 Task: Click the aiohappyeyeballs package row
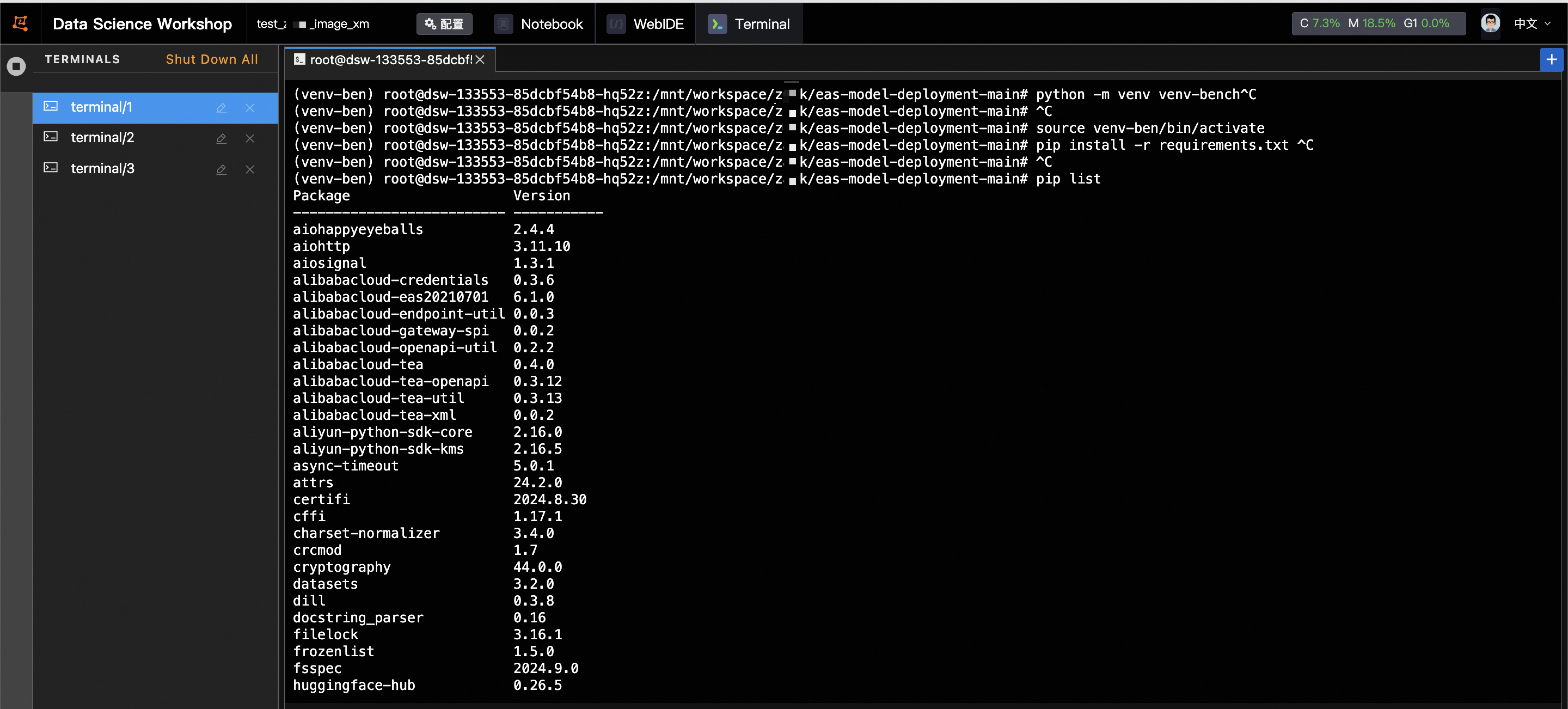[x=423, y=230]
